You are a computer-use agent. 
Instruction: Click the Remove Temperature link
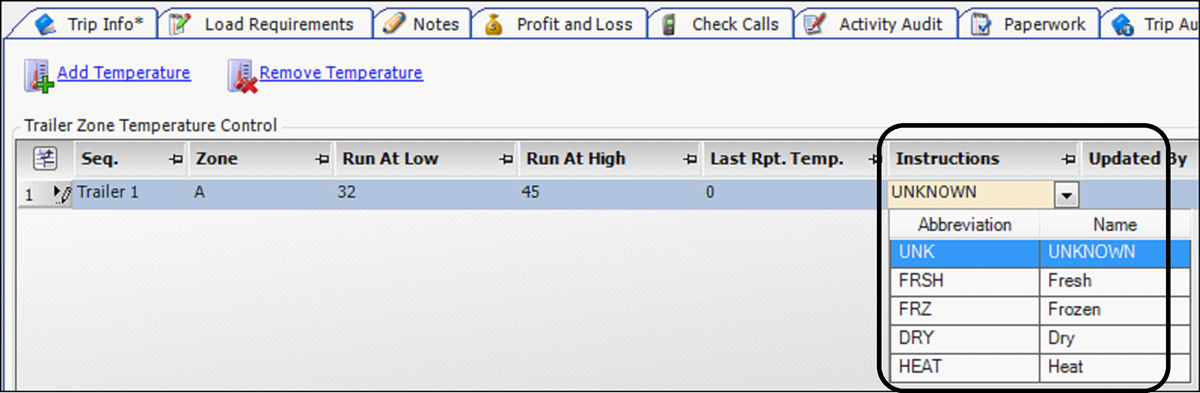pos(341,73)
